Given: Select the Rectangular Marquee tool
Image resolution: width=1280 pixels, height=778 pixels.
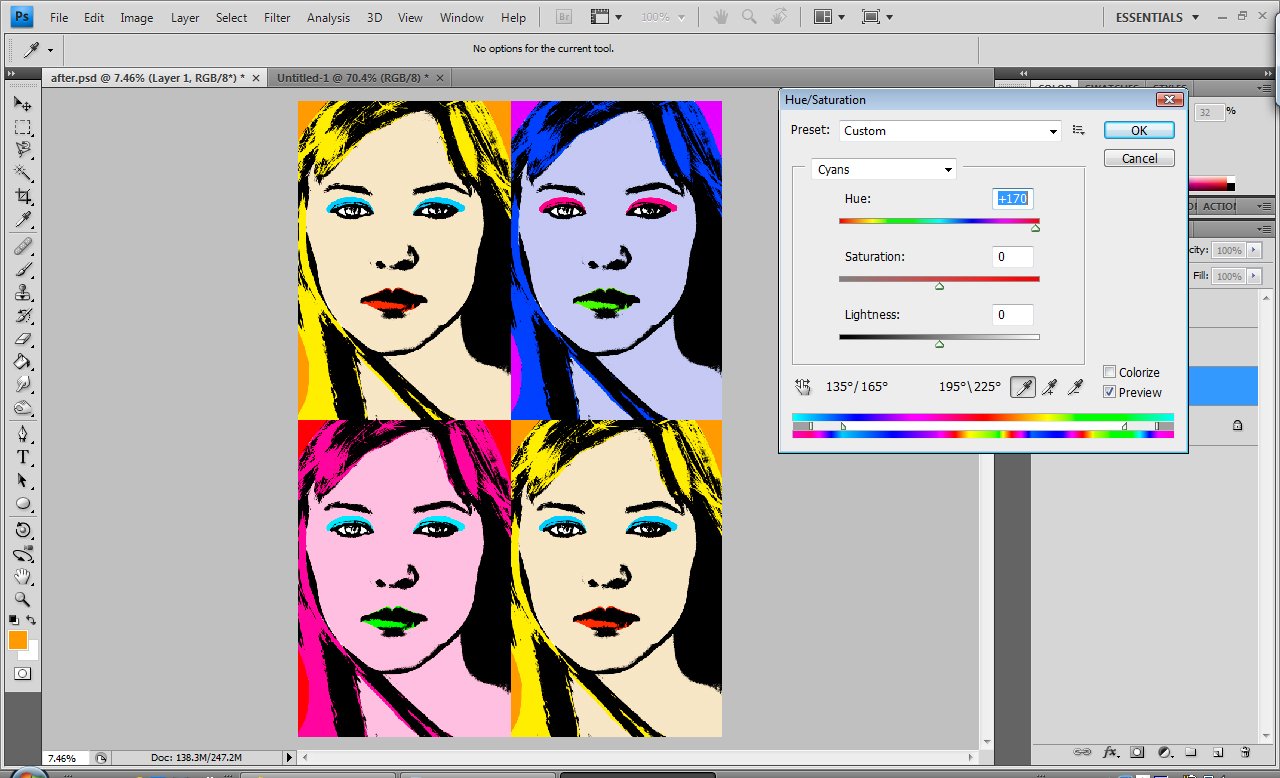Looking at the screenshot, I should tap(22, 127).
